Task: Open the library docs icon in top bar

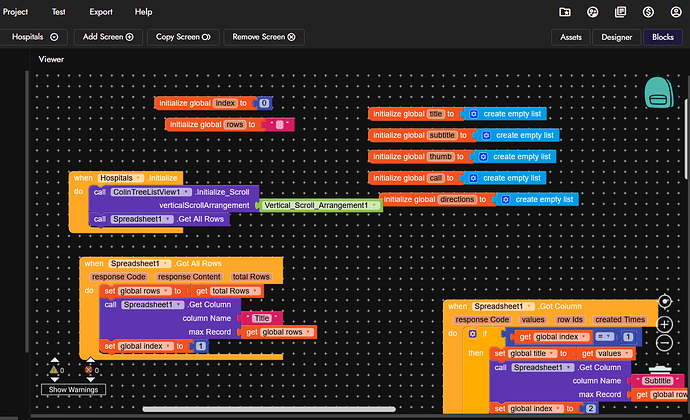Action: click(x=620, y=12)
